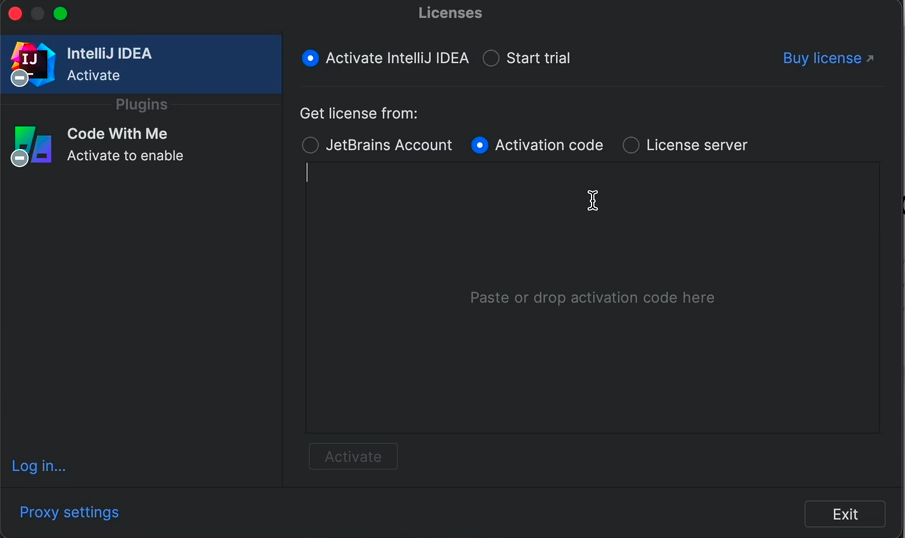Close the Licenses window with red button
This screenshot has height=538, width=905.
(x=15, y=13)
